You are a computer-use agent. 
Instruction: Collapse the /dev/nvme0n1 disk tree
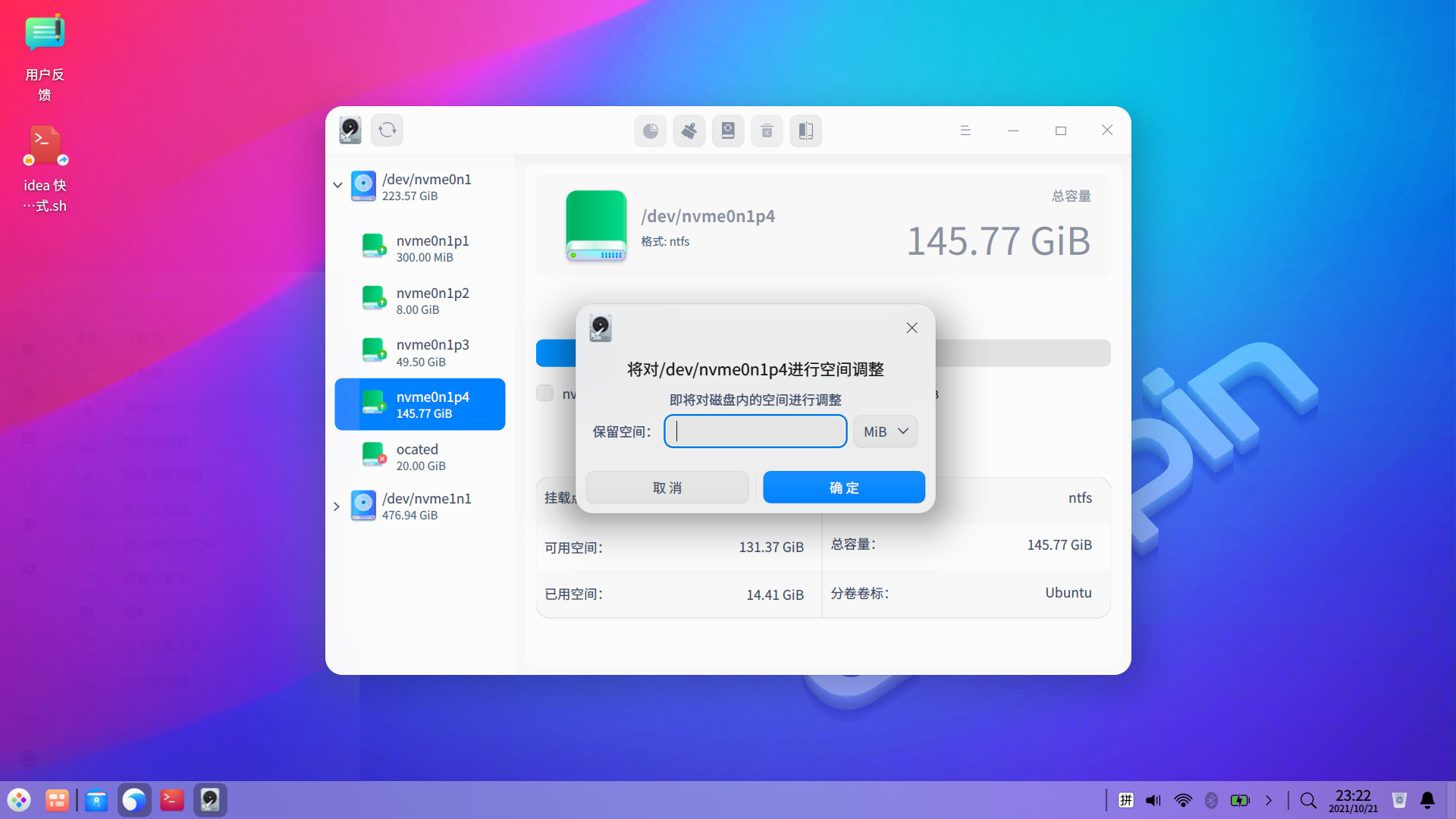[x=337, y=185]
